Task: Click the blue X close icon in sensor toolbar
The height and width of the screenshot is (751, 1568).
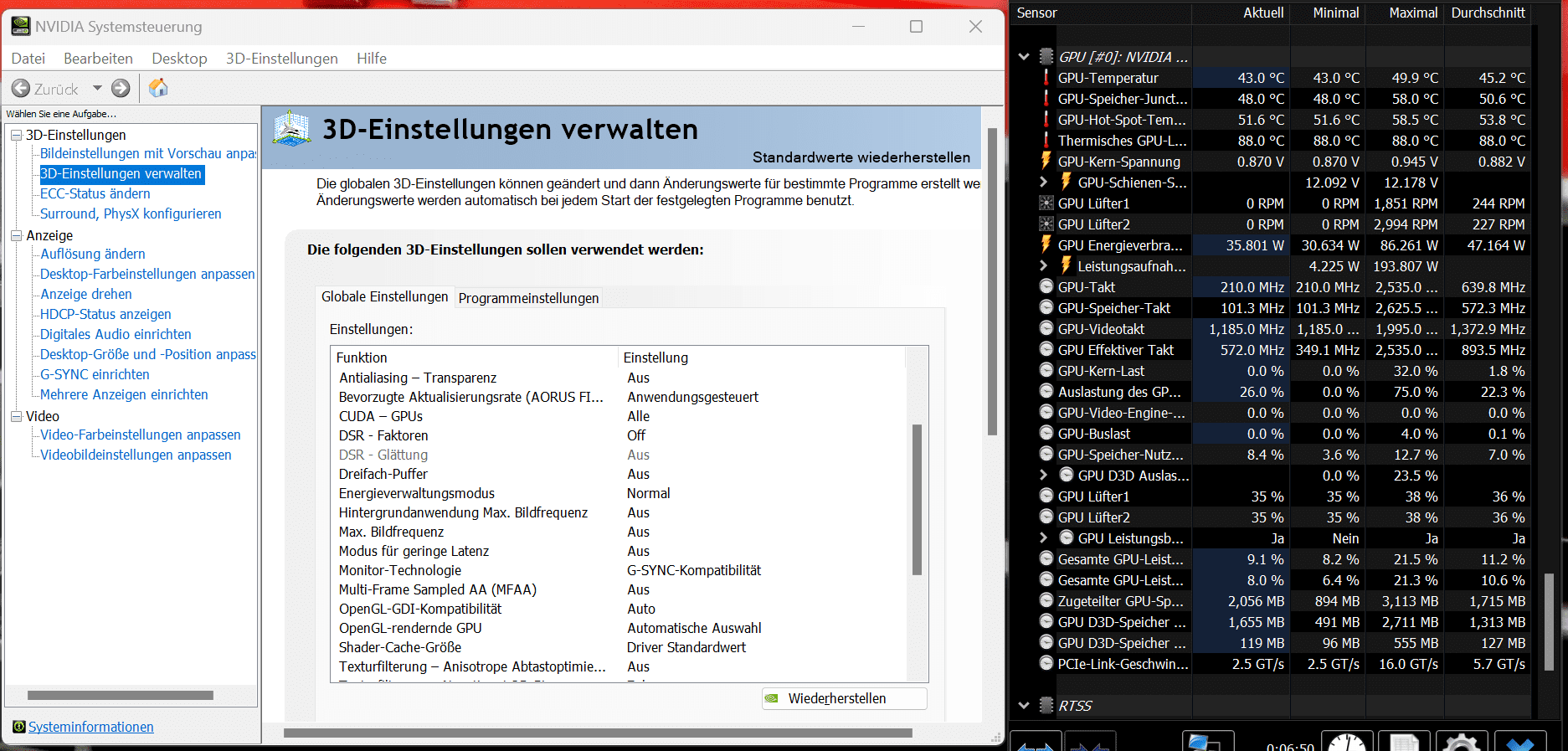Action: (x=1519, y=742)
